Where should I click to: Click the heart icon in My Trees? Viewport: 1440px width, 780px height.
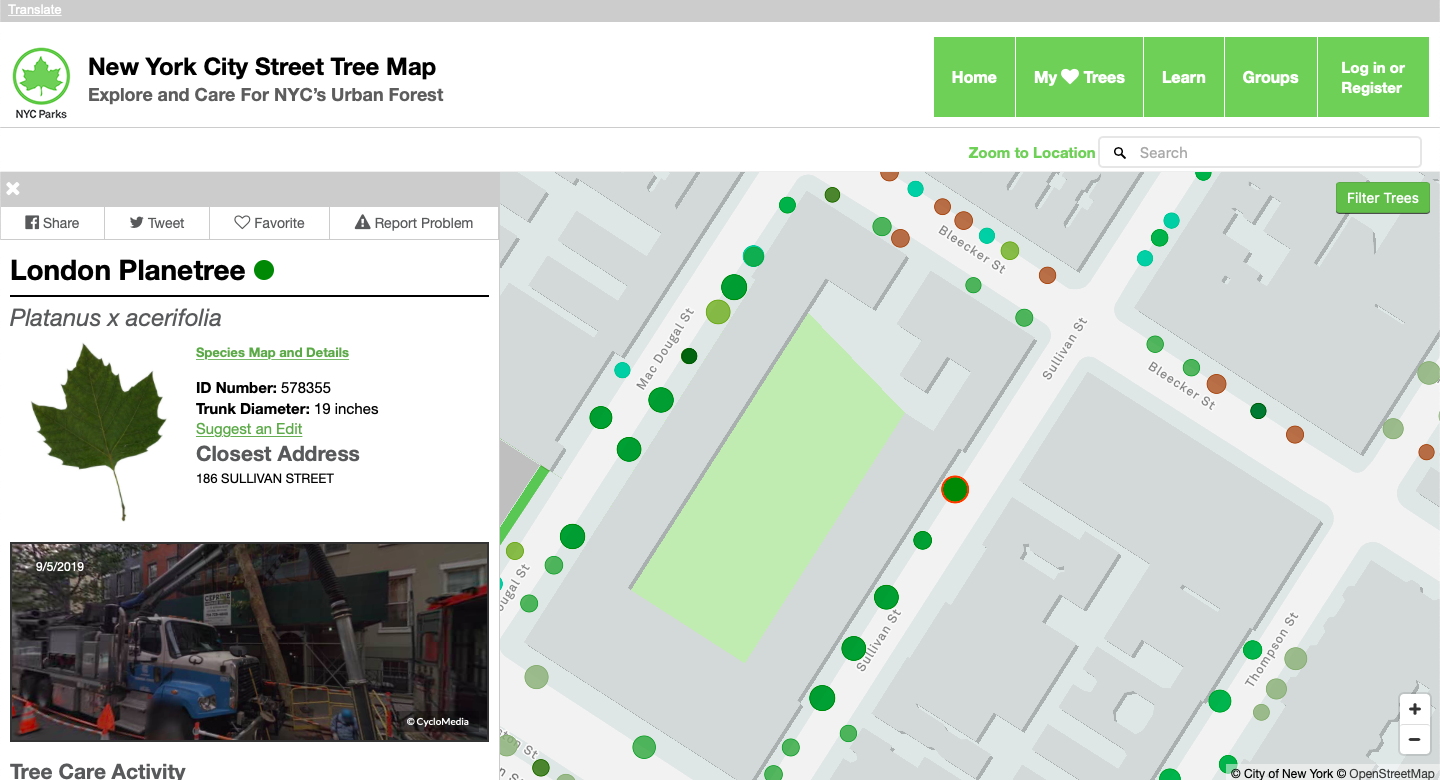tap(1070, 77)
